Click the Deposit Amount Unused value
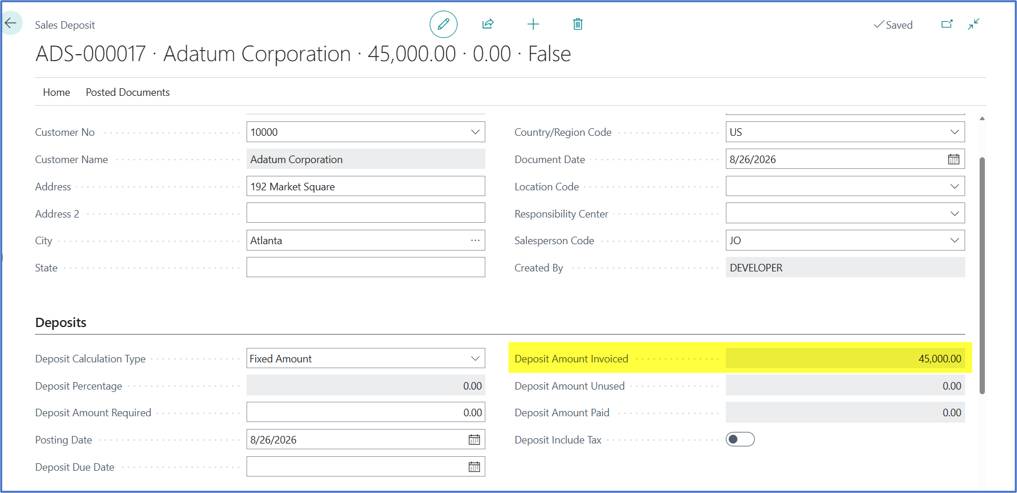The image size is (1017, 493). click(845, 386)
